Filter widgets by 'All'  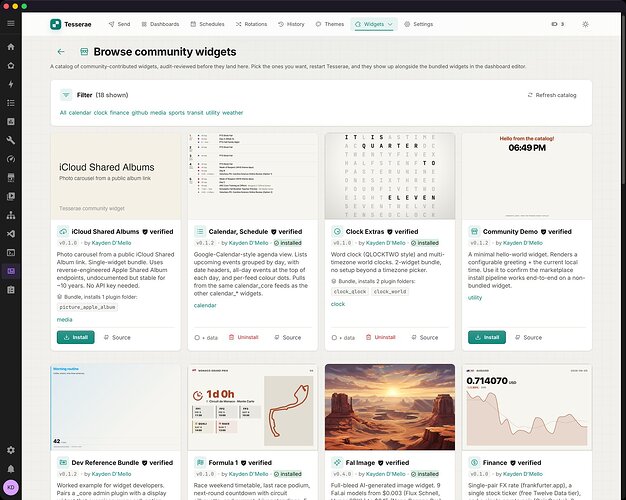[x=63, y=113]
